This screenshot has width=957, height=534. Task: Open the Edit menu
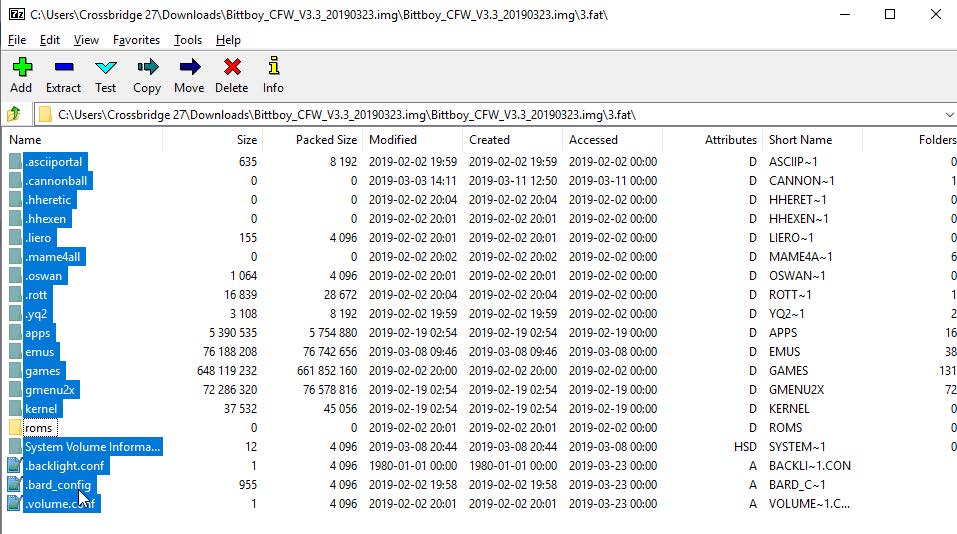49,40
